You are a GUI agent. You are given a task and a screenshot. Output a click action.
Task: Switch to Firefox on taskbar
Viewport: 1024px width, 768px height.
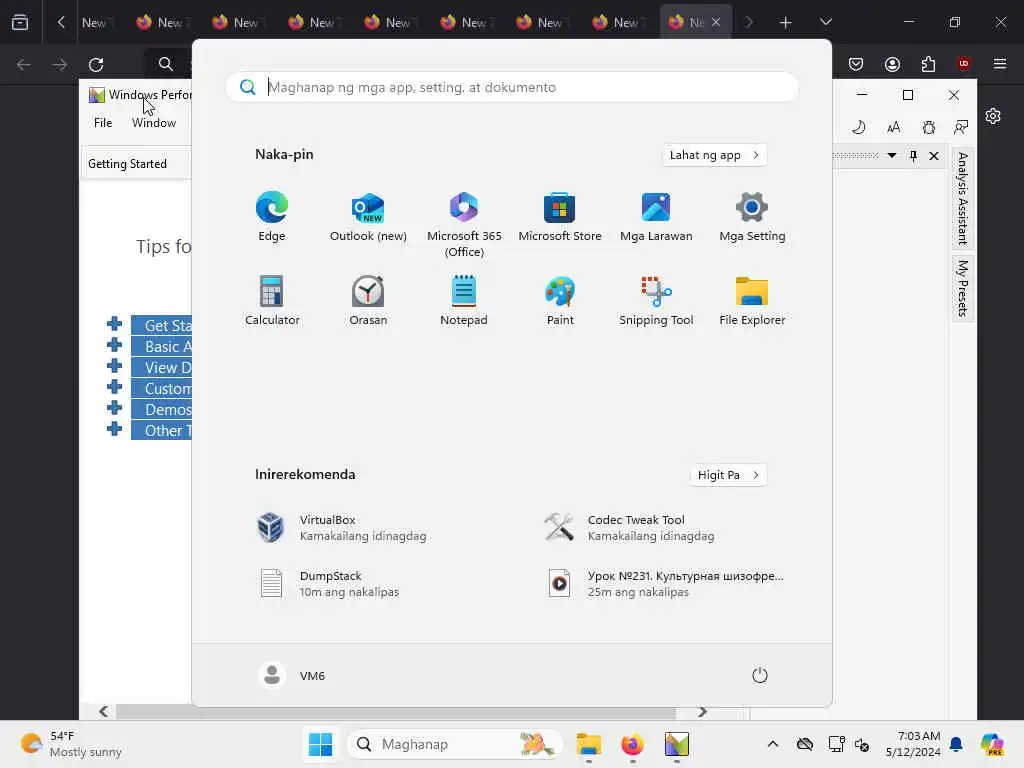(632, 744)
